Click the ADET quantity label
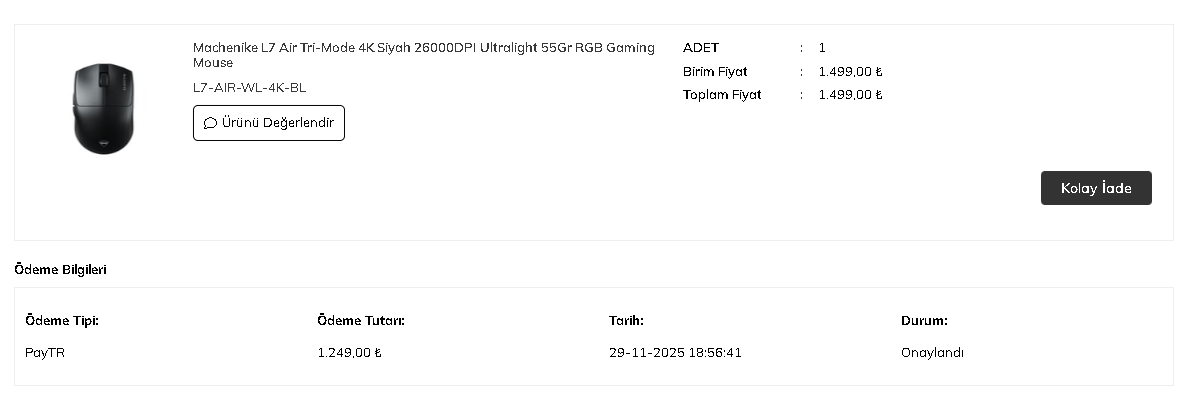The height and width of the screenshot is (405, 1180). pyautogui.click(x=700, y=48)
